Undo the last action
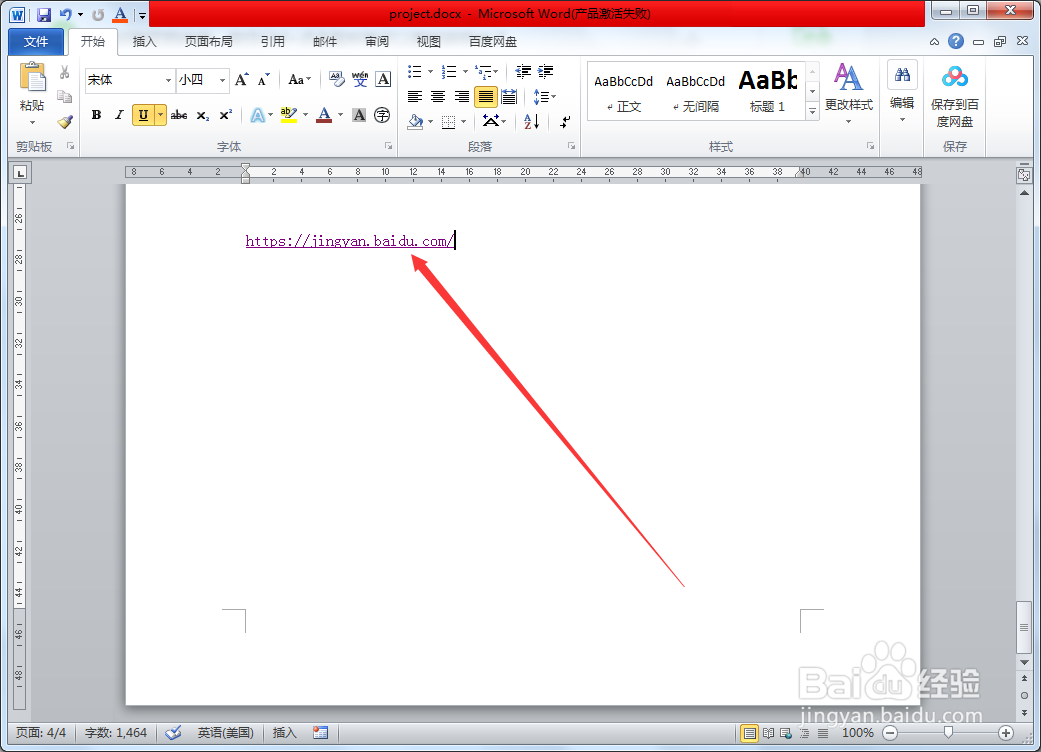The width and height of the screenshot is (1041, 752). [65, 15]
